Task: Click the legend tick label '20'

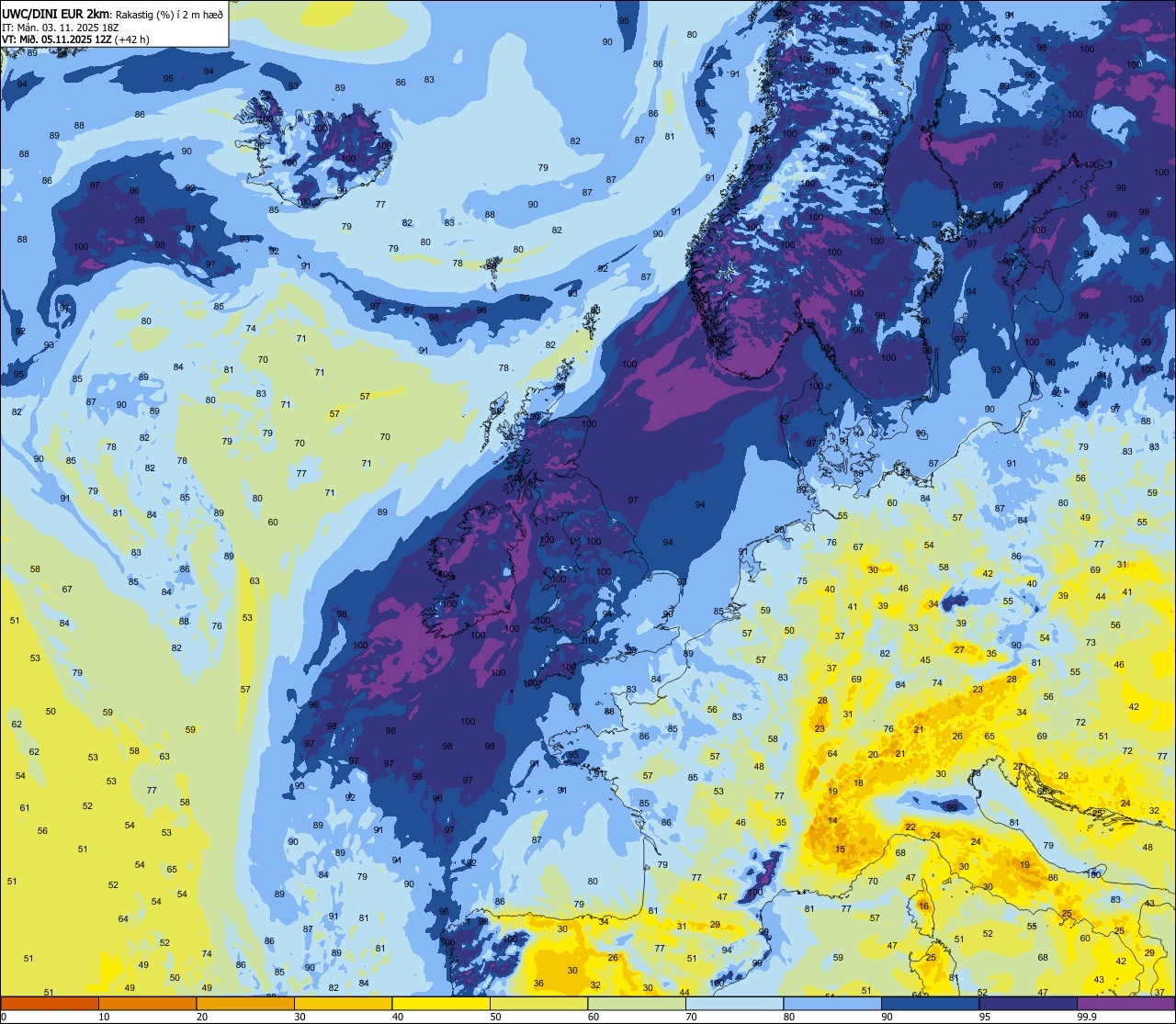Action: (x=202, y=1017)
